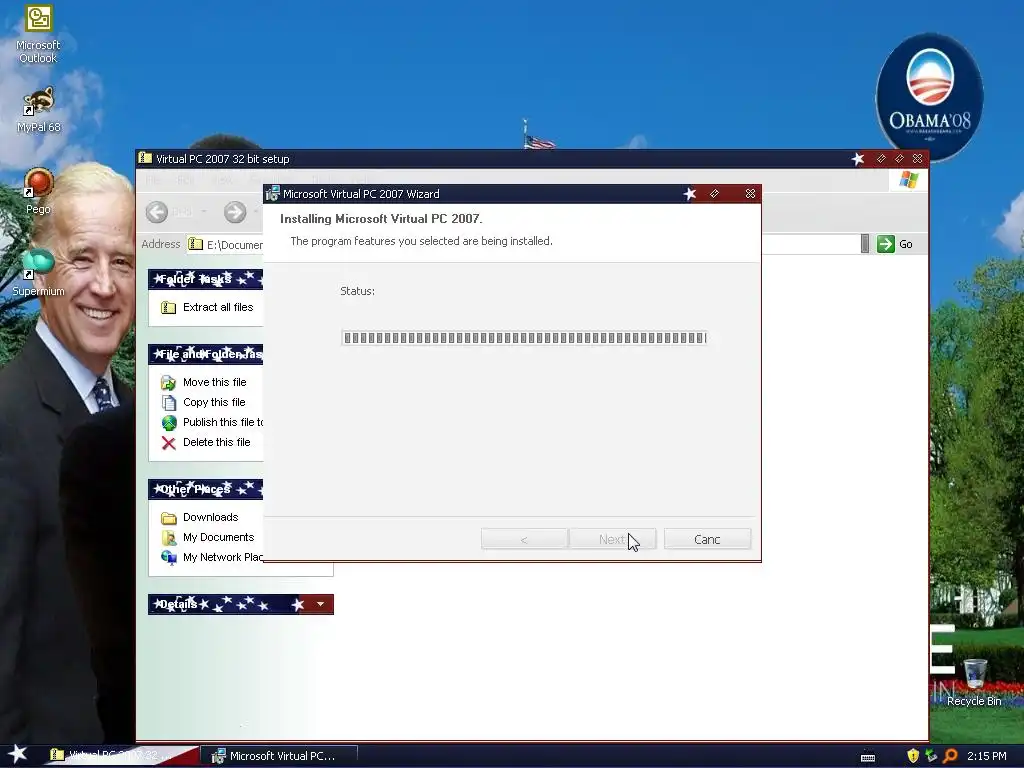Click the Back arrow in the setup folder window
The image size is (1024, 768).
click(157, 212)
